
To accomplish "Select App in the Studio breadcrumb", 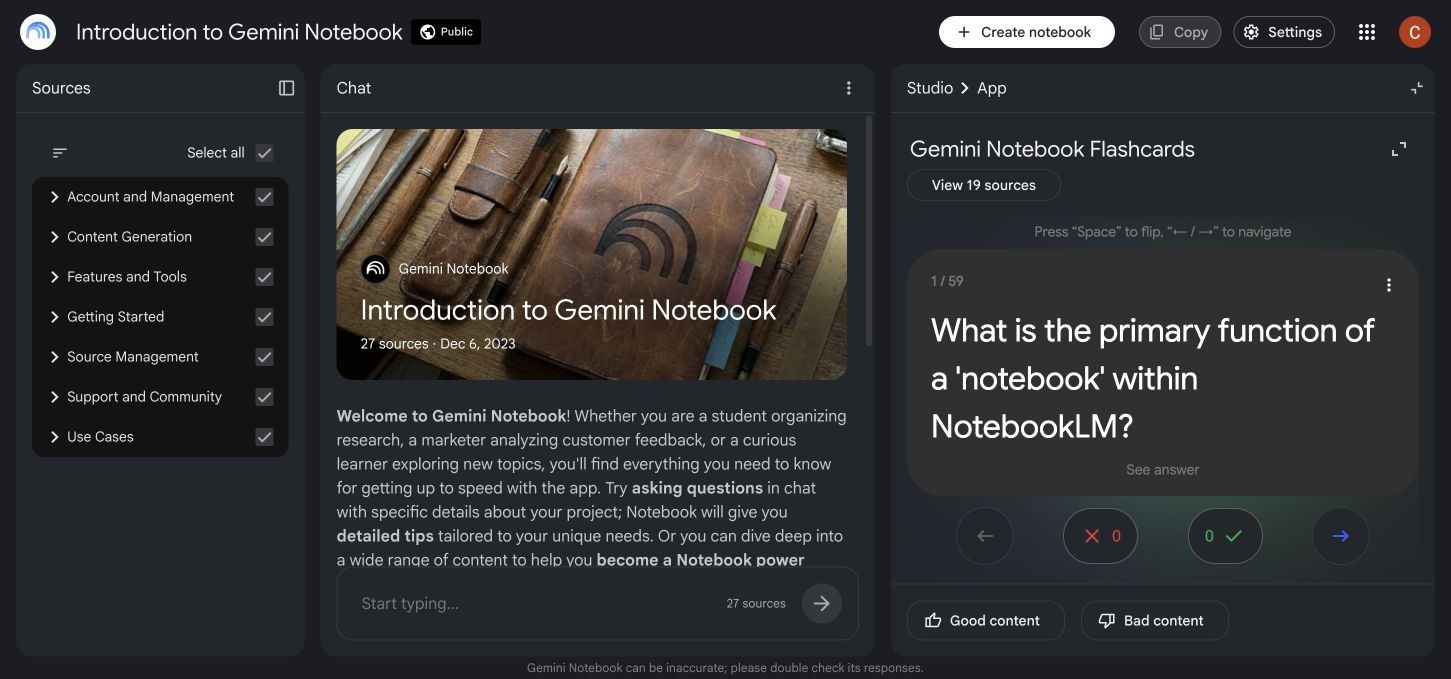I will click(x=992, y=88).
